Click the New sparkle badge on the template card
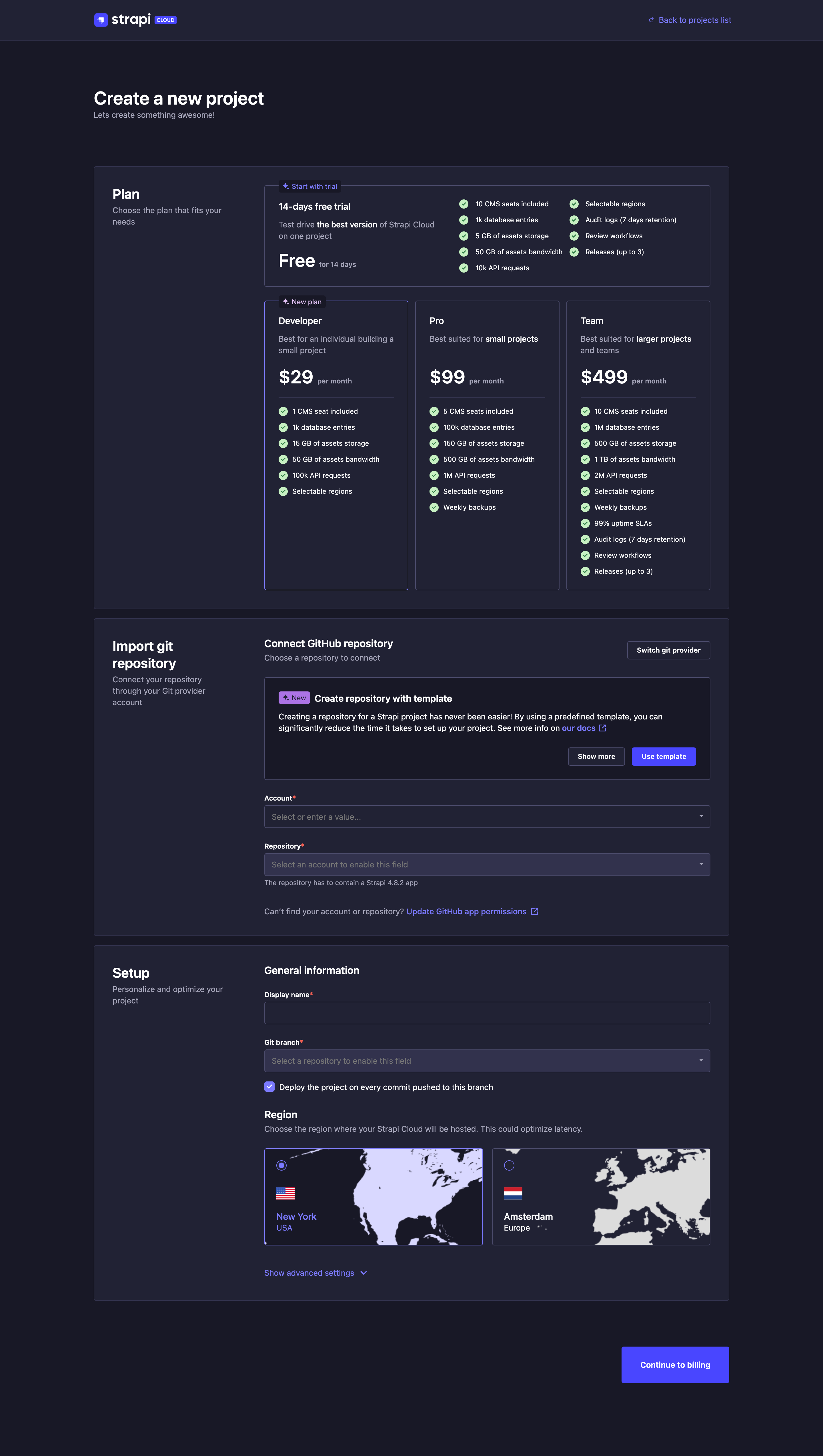Viewport: 823px width, 1456px height. 294,697
